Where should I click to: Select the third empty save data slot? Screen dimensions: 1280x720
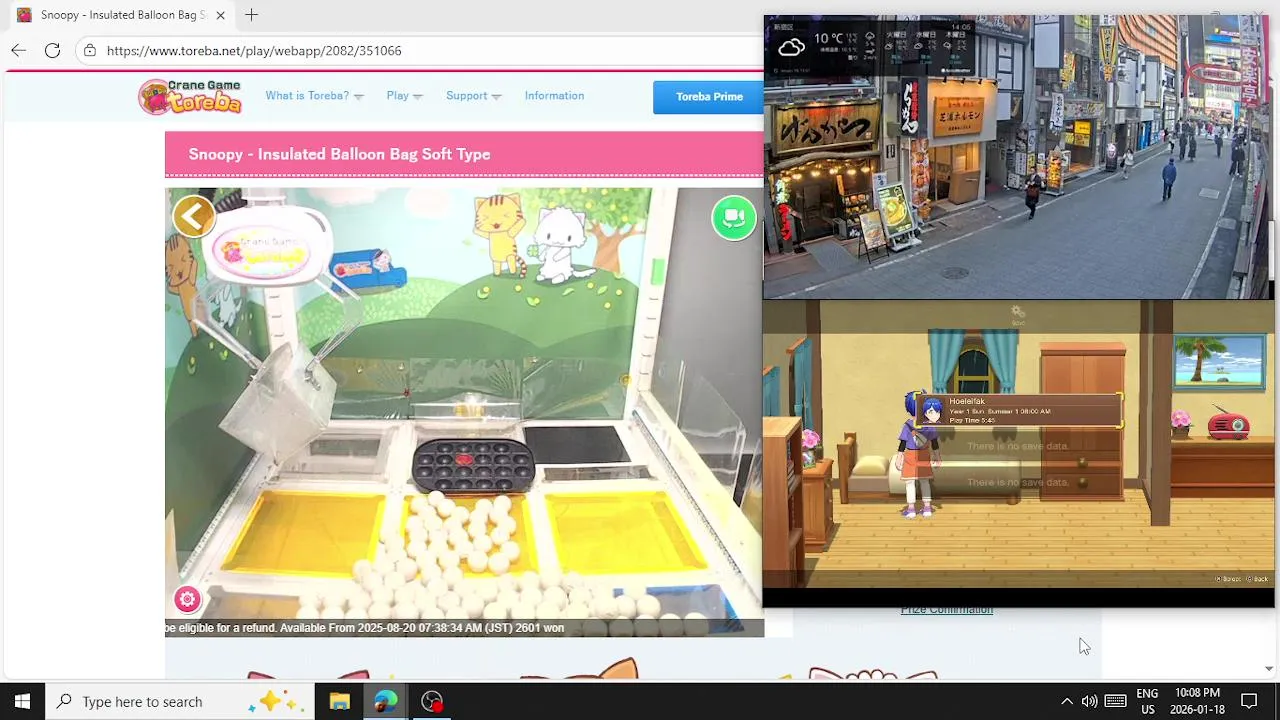tap(1017, 482)
